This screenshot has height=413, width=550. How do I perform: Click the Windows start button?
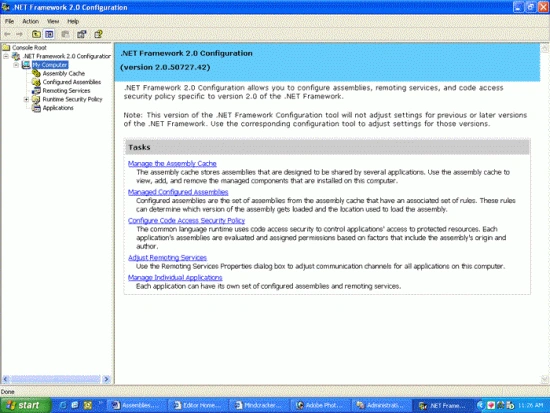25,405
